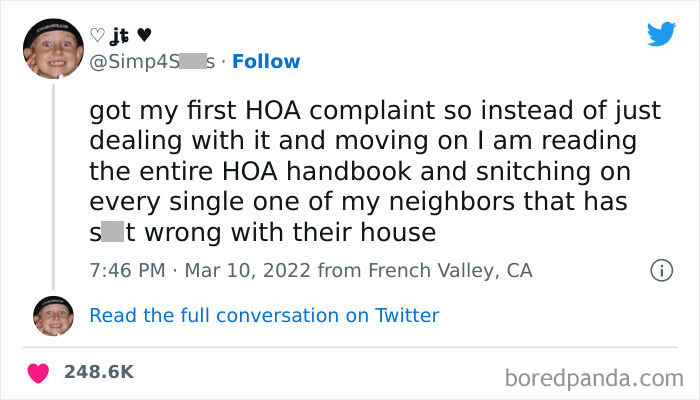Image resolution: width=700 pixels, height=400 pixels.
Task: Click the outlined heart before the name jt
Action: (x=97, y=35)
